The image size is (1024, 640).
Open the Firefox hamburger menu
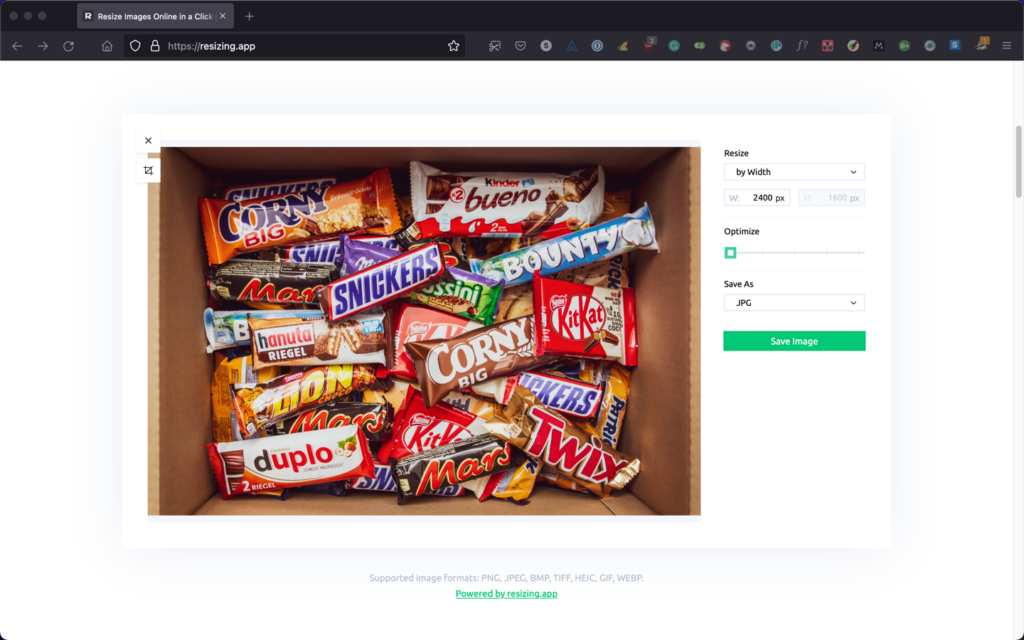[x=1006, y=46]
